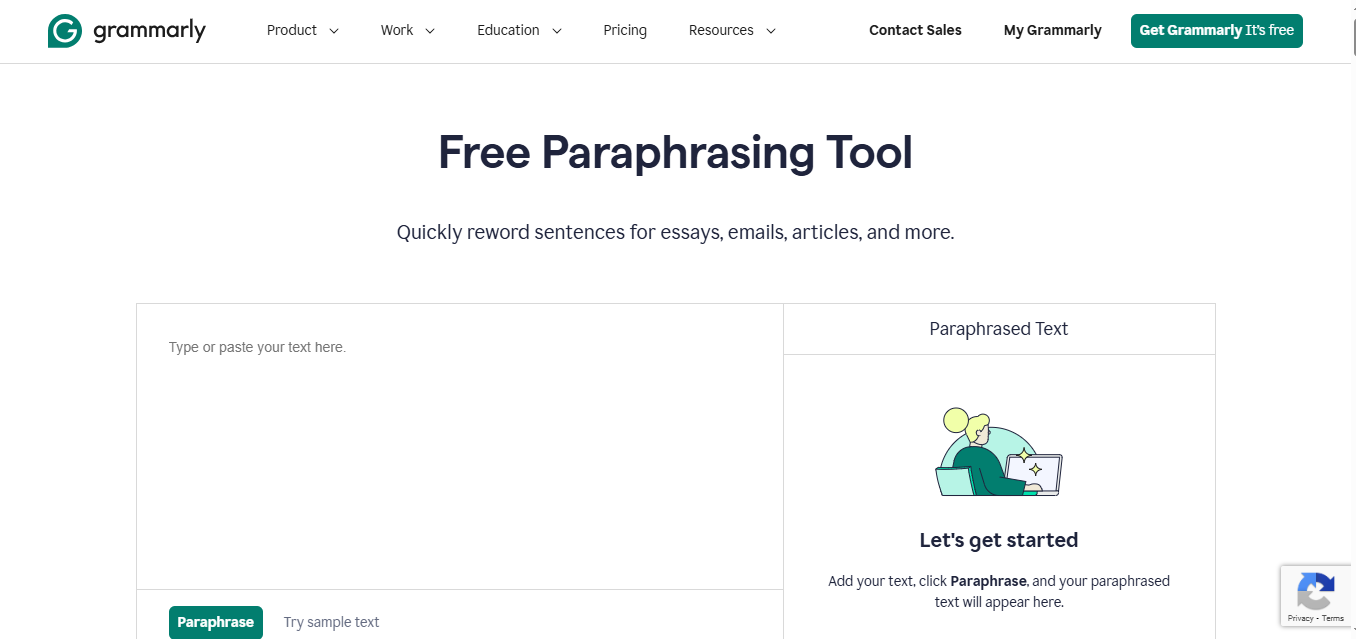Image resolution: width=1356 pixels, height=639 pixels.
Task: Click the Let's get started heading
Action: [998, 540]
